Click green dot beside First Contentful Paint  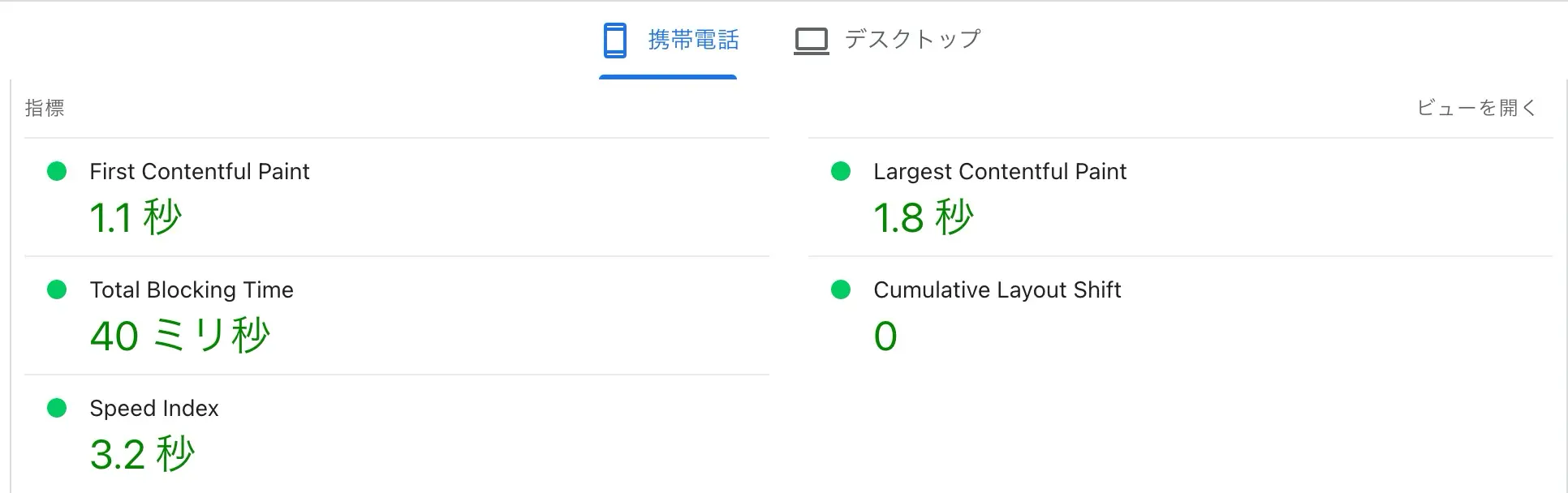[57, 171]
